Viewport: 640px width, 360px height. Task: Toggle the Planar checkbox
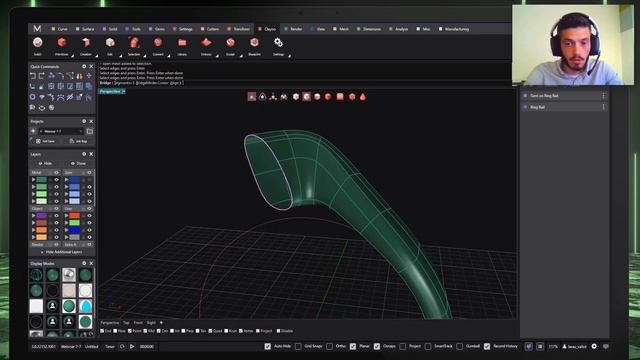(353, 346)
